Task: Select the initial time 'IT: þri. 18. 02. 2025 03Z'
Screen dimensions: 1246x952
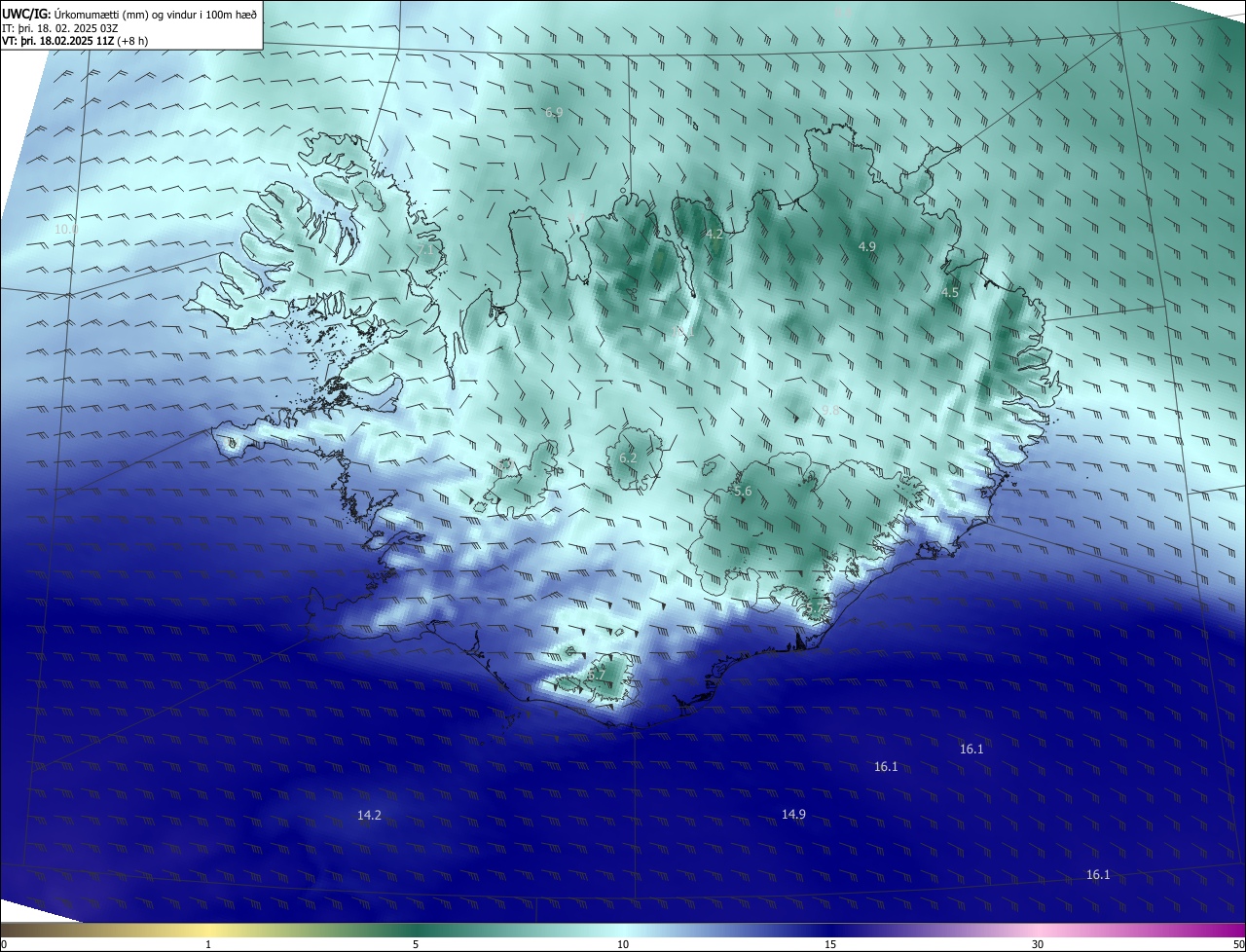Action: pos(60,28)
